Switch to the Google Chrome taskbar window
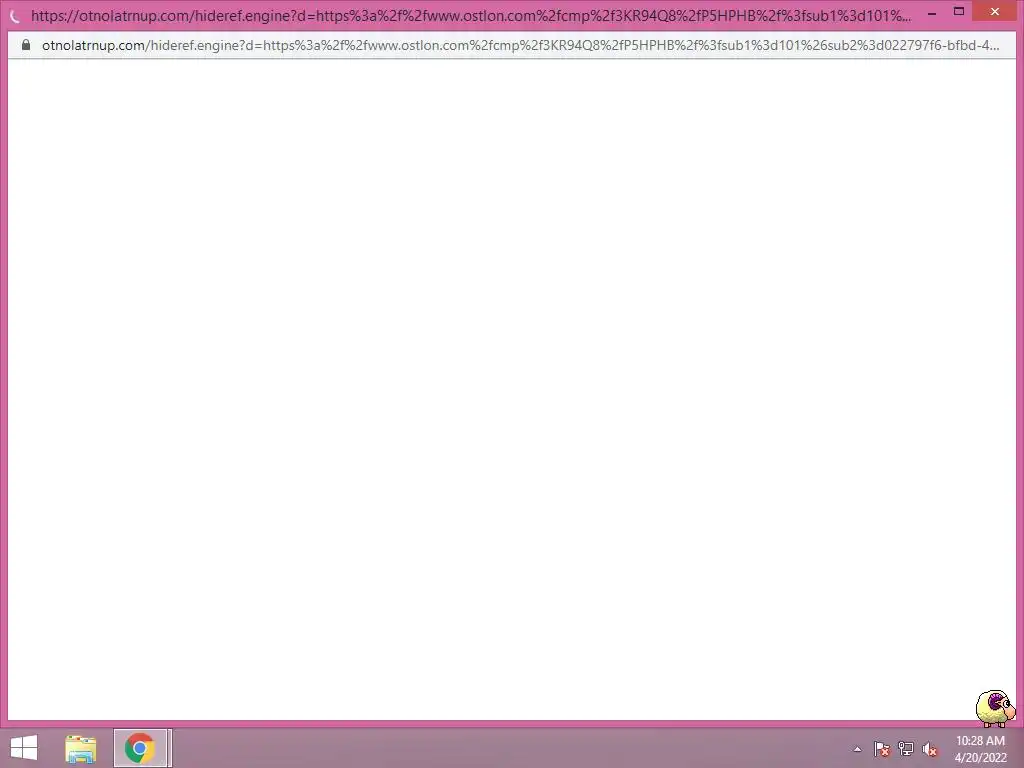The height and width of the screenshot is (768, 1024). (140, 748)
